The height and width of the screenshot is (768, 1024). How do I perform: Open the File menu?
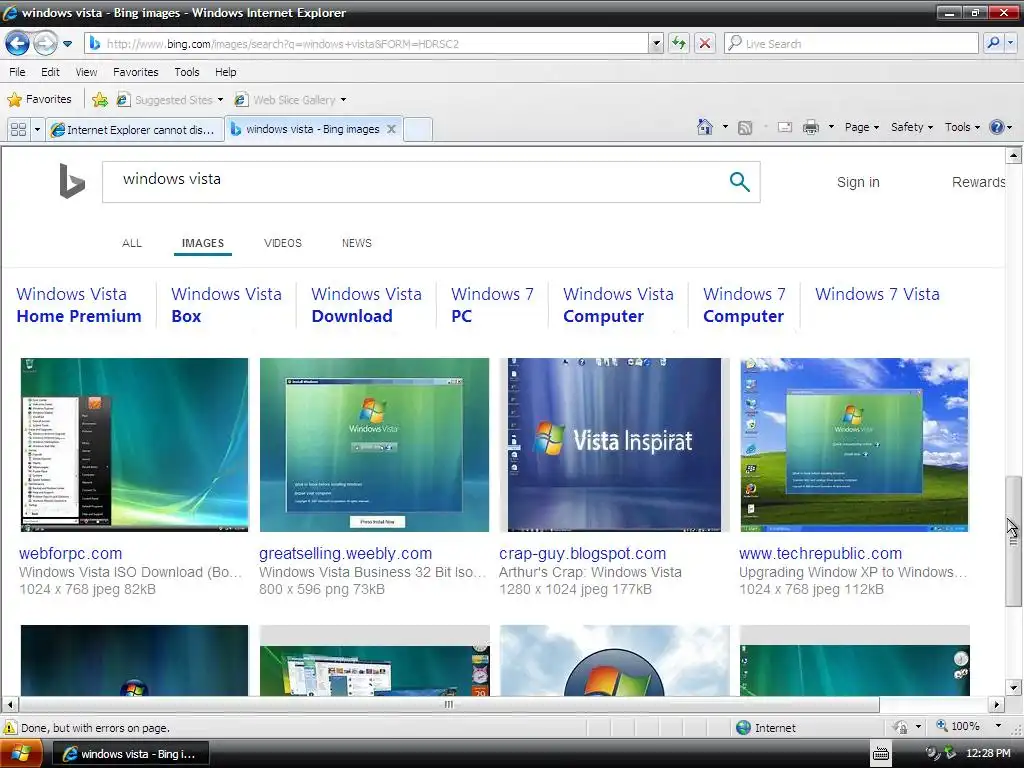(x=18, y=72)
